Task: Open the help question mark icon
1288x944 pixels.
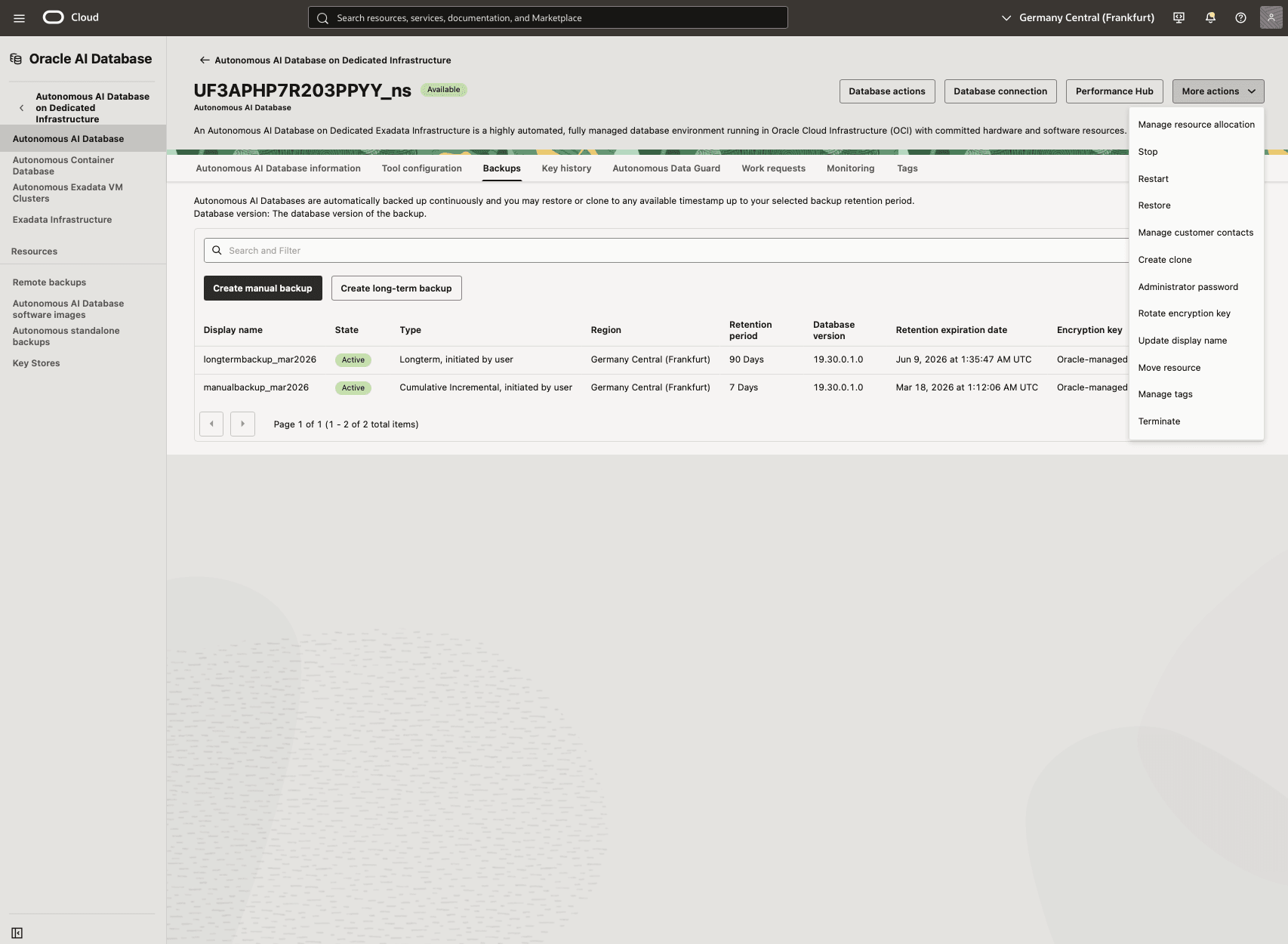Action: point(1240,17)
